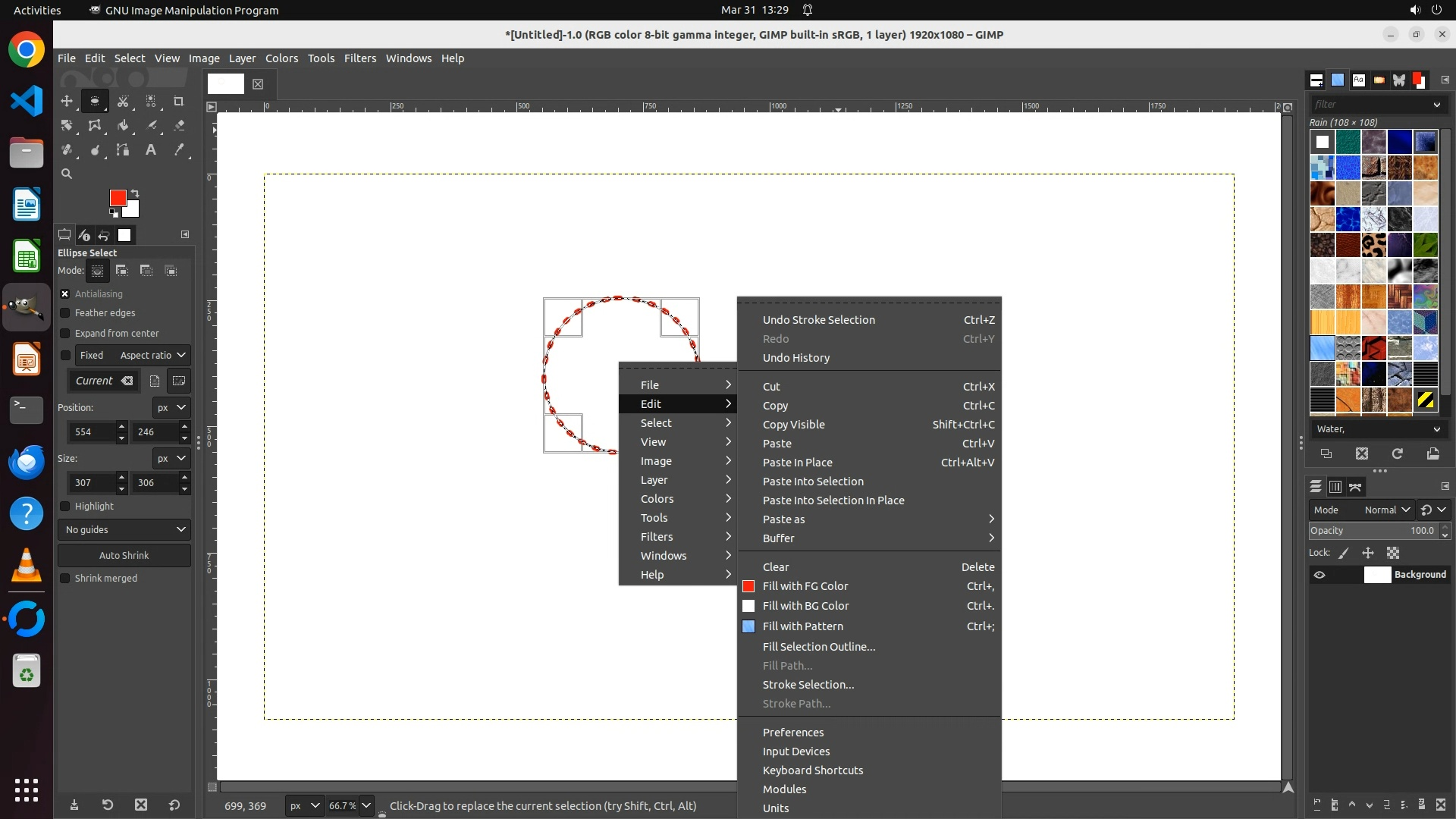Select the Move tool

(x=67, y=101)
